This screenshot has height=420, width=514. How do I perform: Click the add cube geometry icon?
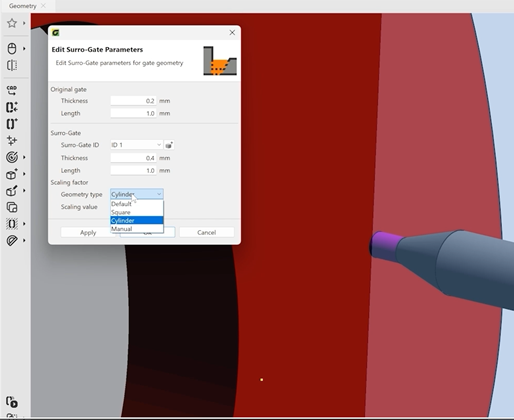click(x=12, y=174)
